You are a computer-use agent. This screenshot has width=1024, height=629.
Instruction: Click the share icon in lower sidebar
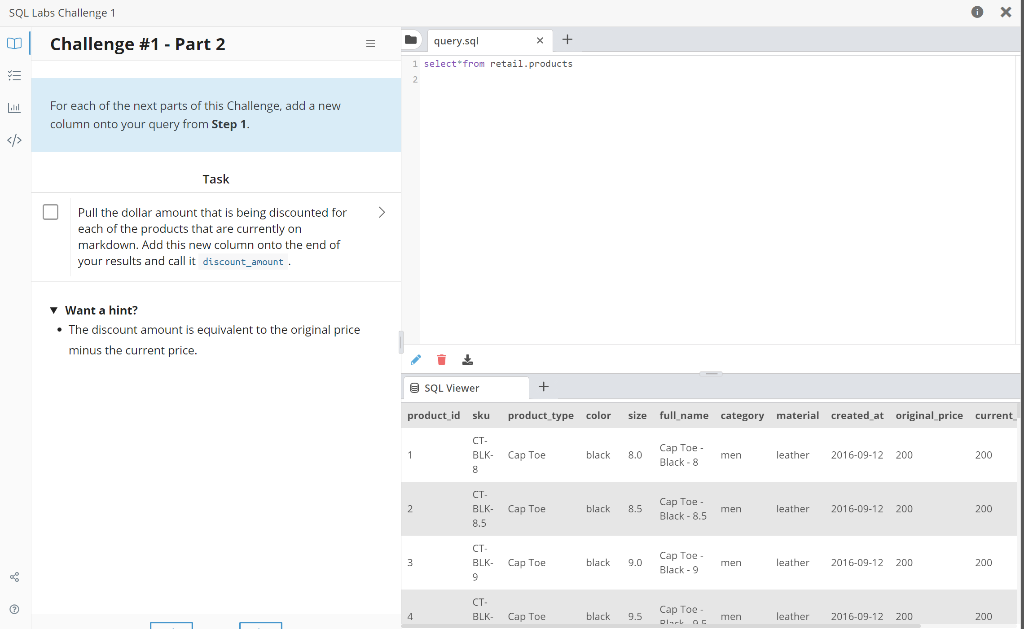pyautogui.click(x=14, y=576)
